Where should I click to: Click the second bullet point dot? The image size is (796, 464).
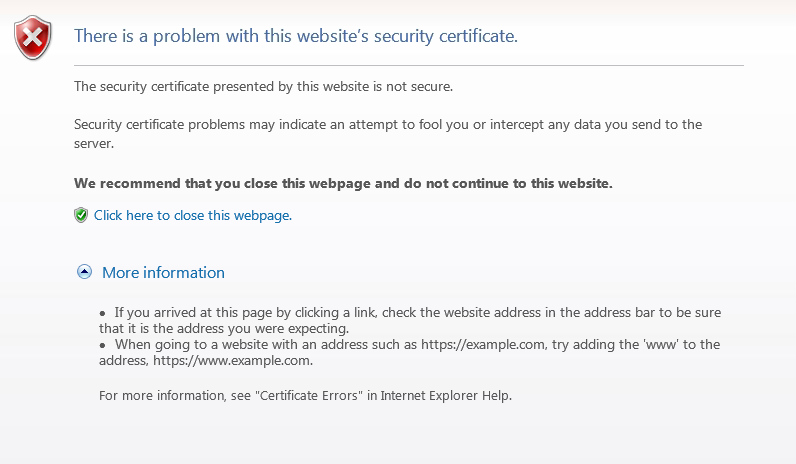click(103, 346)
